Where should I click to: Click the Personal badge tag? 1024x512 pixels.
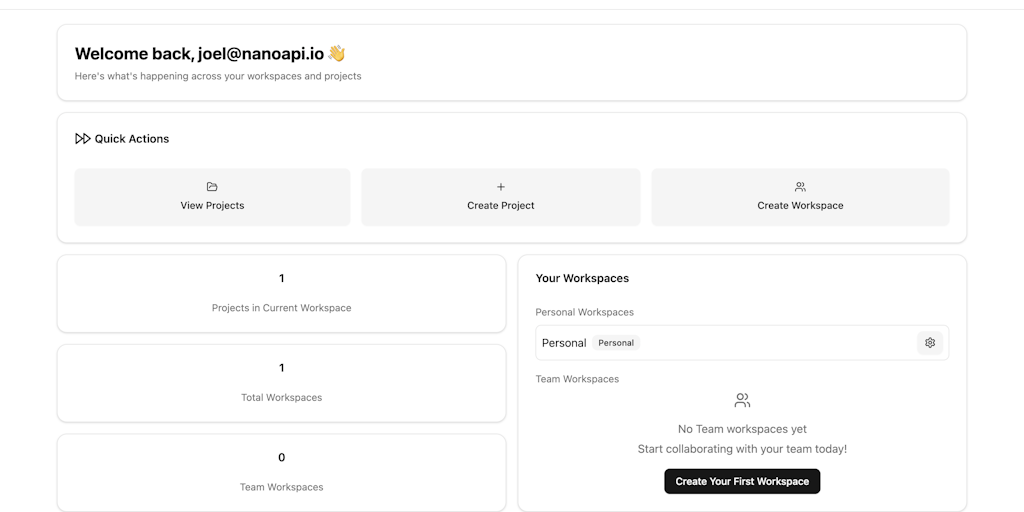click(x=616, y=343)
